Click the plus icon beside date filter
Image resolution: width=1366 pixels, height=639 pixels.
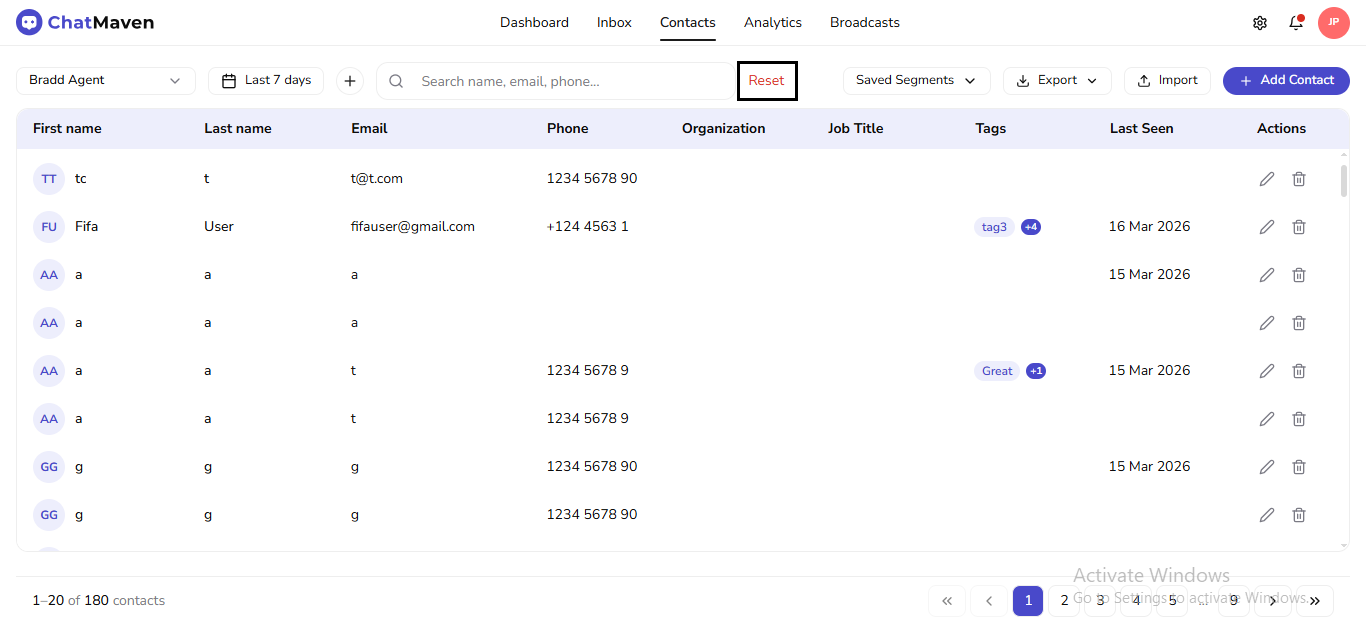pyautogui.click(x=349, y=81)
